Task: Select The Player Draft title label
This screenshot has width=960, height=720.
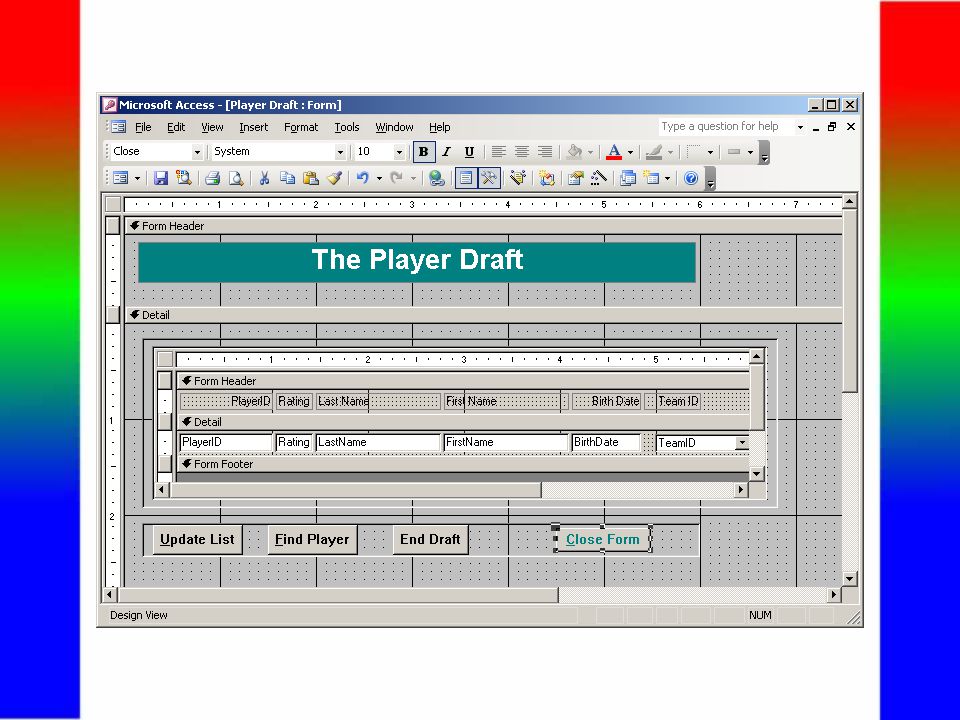Action: coord(417,262)
